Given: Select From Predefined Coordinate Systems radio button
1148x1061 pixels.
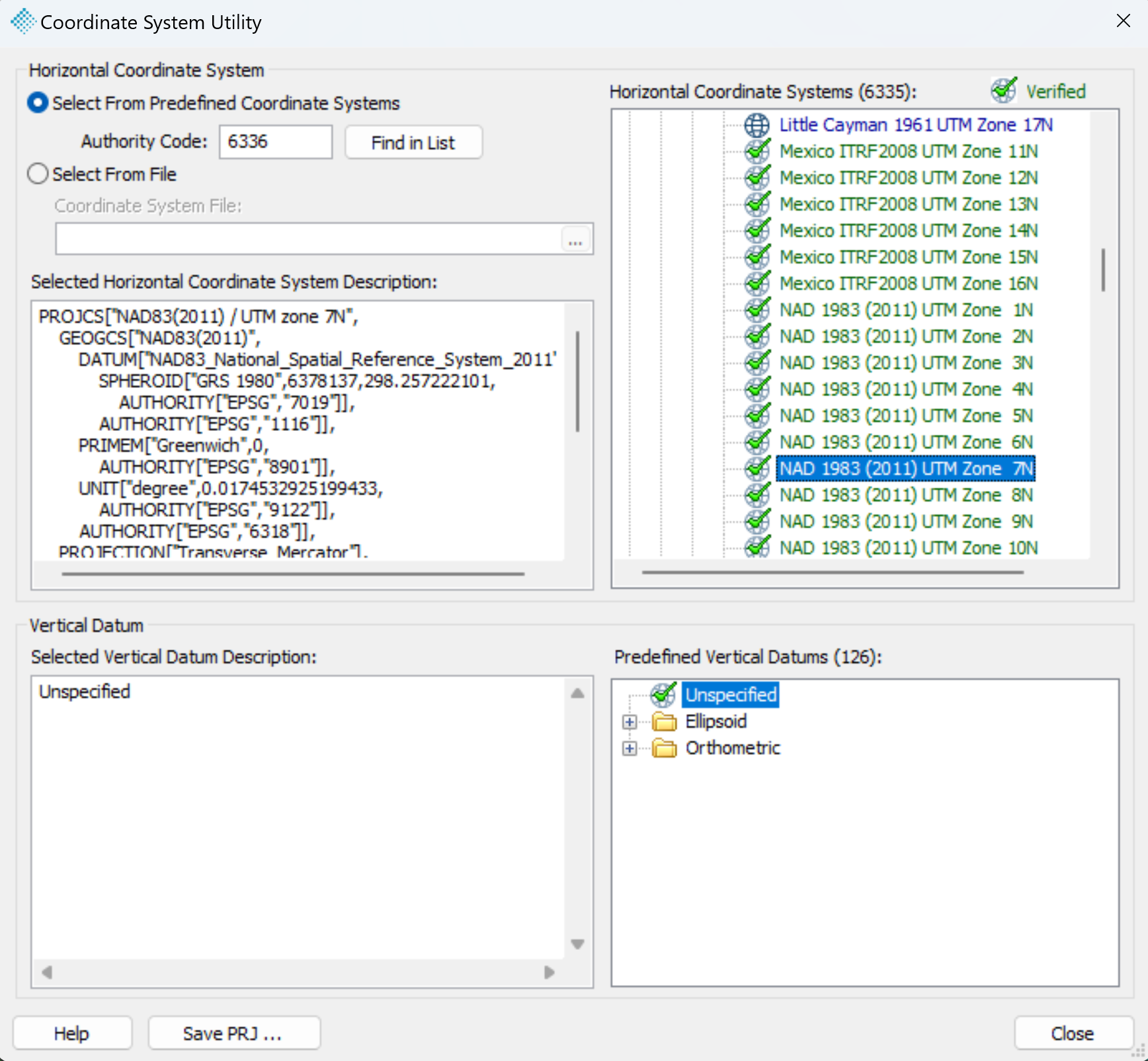Looking at the screenshot, I should (x=38, y=103).
